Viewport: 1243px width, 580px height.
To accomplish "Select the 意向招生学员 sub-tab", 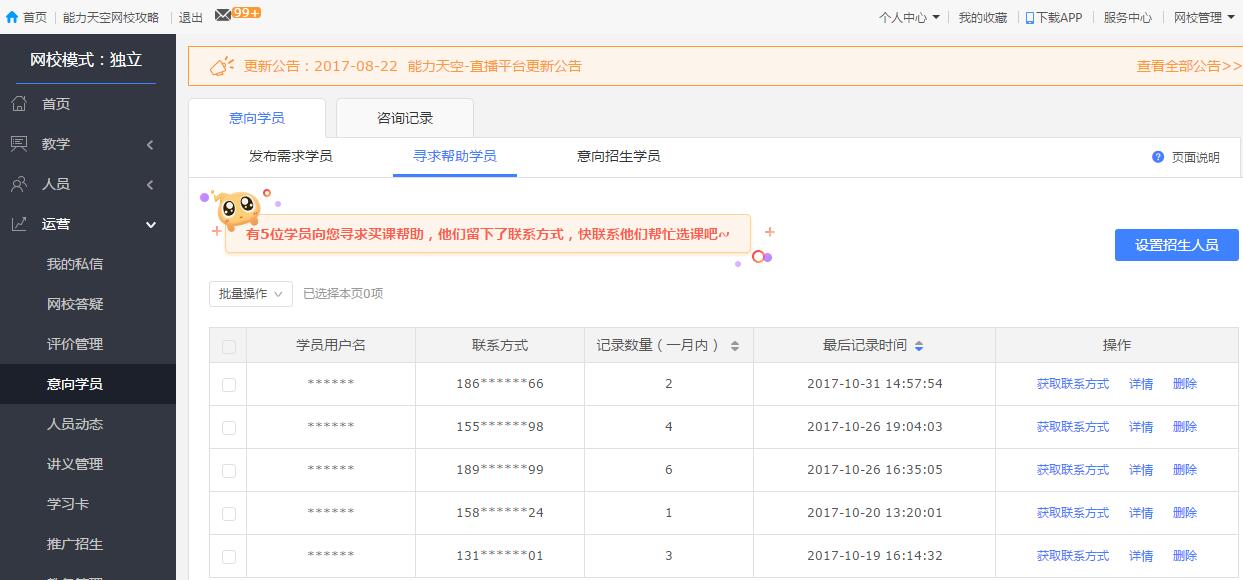I will 618,156.
